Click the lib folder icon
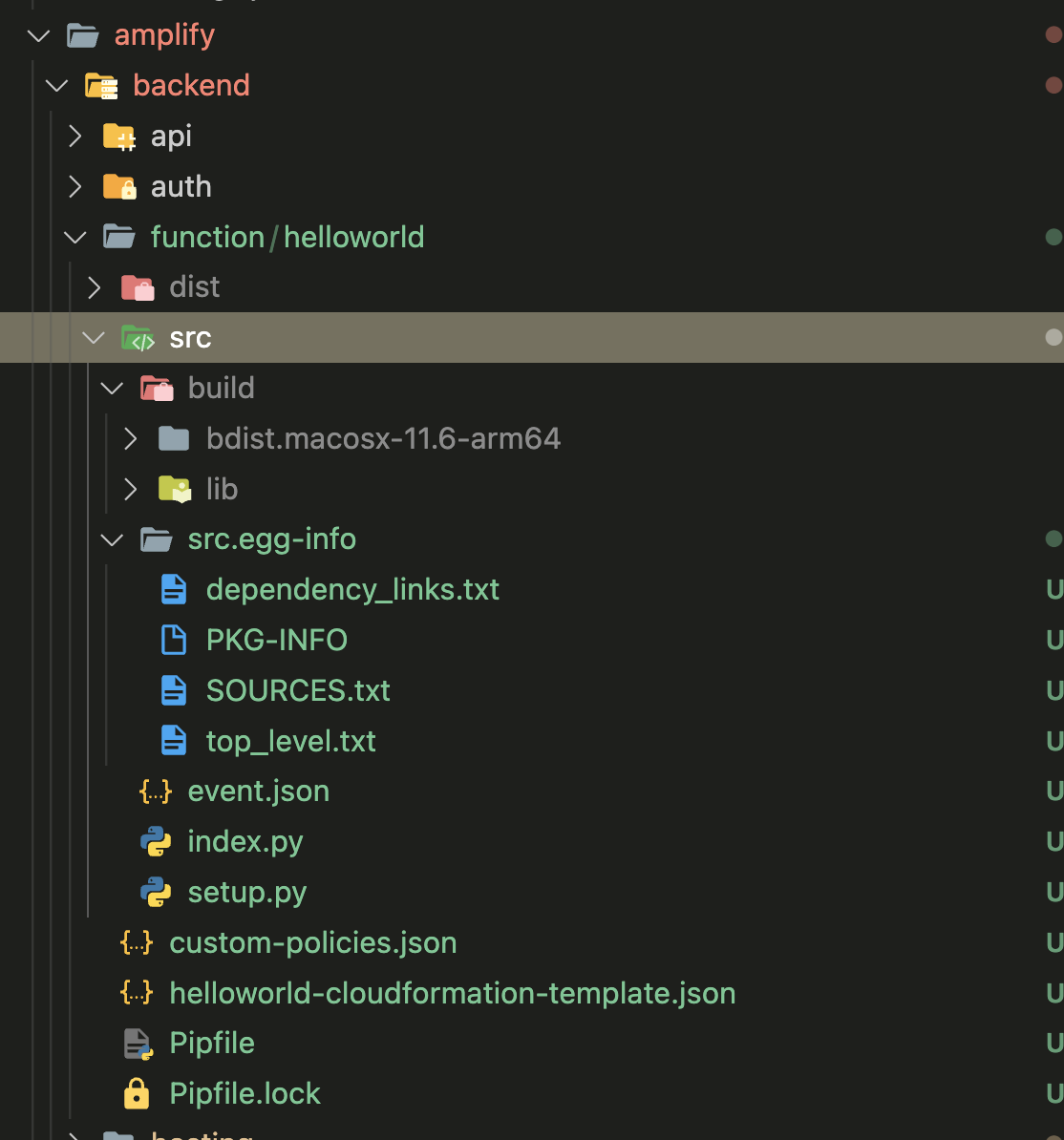1064x1140 pixels. point(175,489)
